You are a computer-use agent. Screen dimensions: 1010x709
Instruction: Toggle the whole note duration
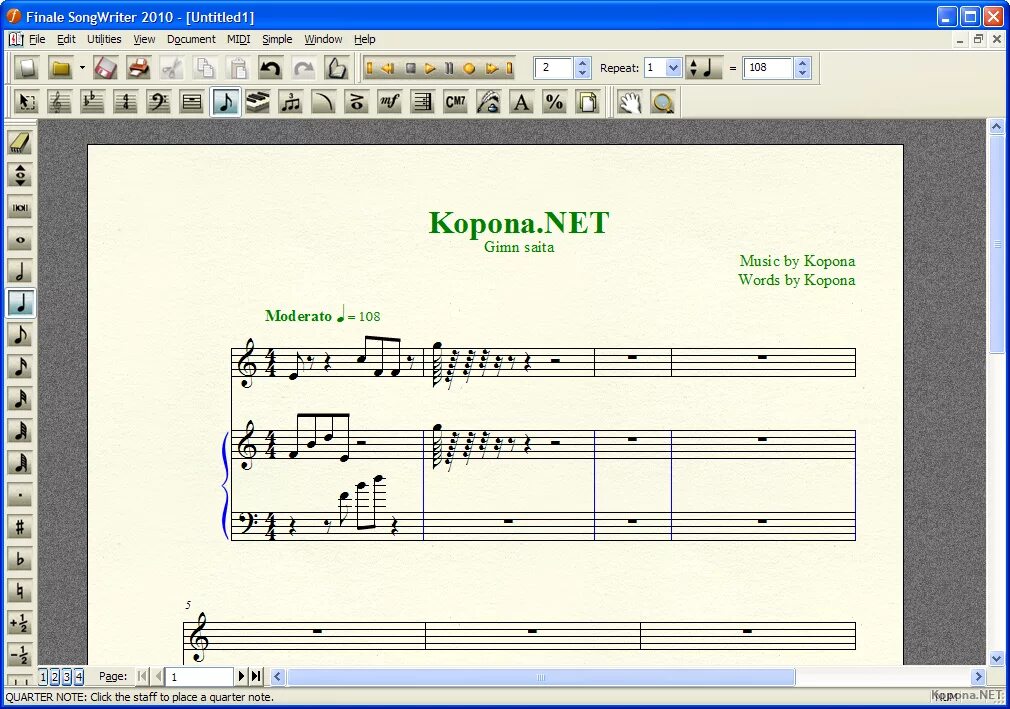(20, 240)
